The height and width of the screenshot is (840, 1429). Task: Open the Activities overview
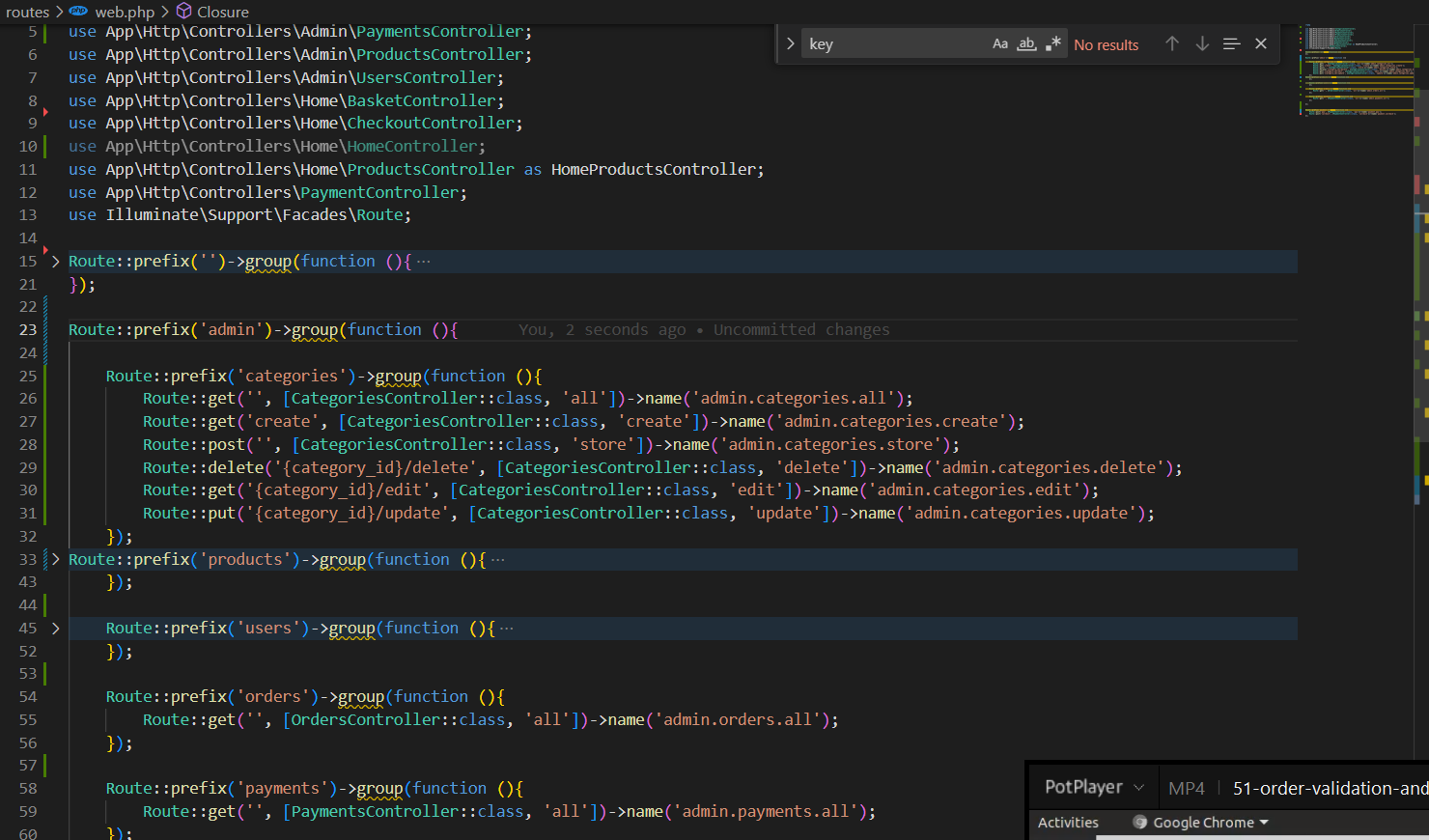(x=1068, y=823)
